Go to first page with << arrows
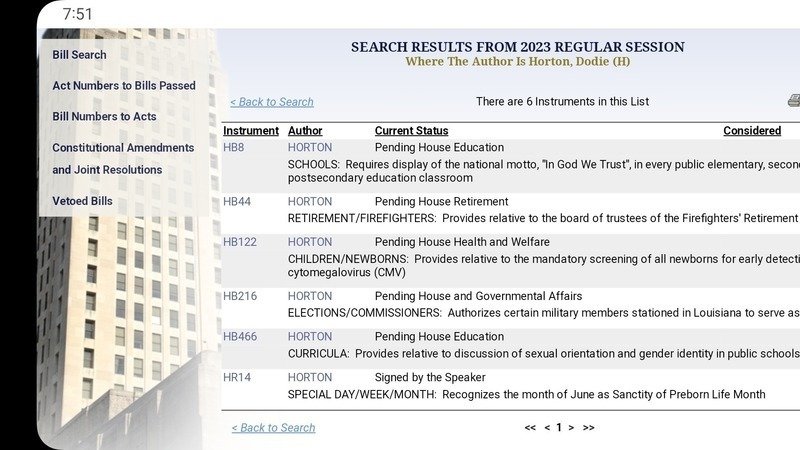Image resolution: width=800 pixels, height=450 pixels. point(530,428)
